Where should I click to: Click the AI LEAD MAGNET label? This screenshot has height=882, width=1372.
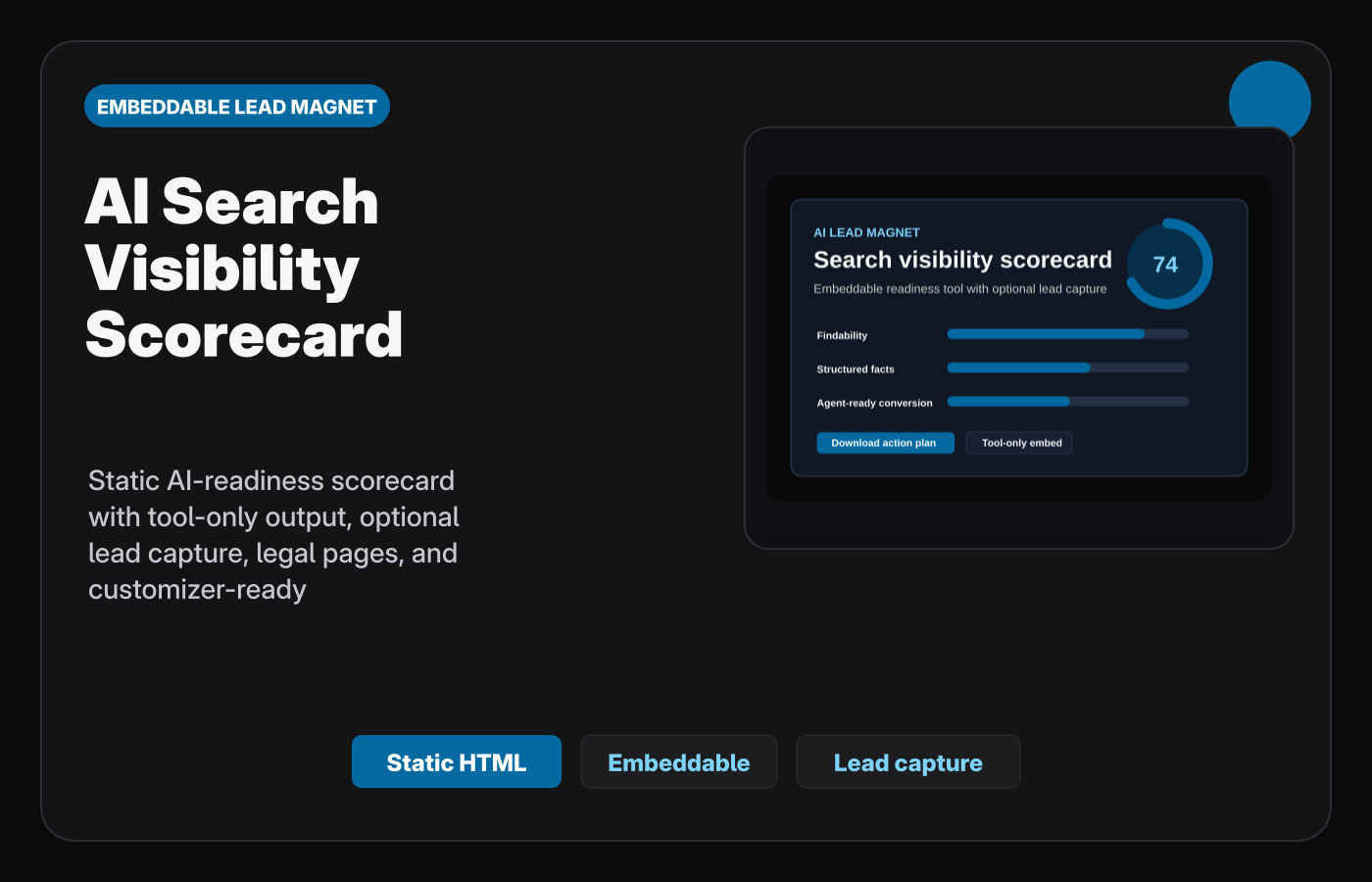pos(866,232)
